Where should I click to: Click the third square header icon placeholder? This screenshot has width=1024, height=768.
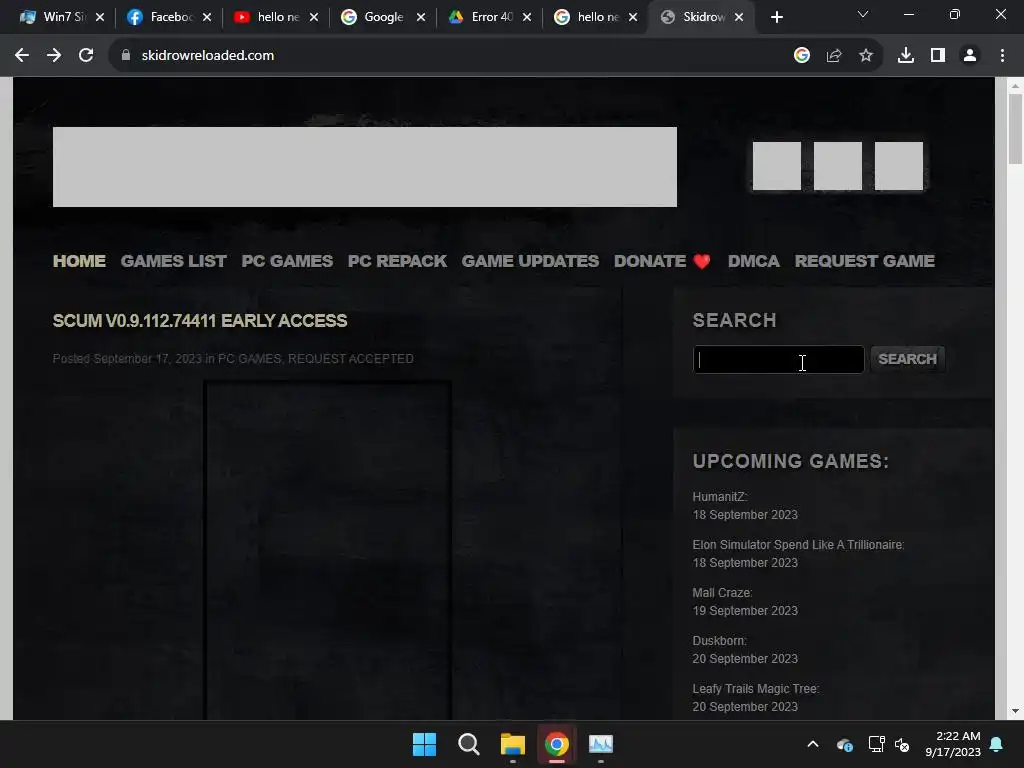(899, 166)
